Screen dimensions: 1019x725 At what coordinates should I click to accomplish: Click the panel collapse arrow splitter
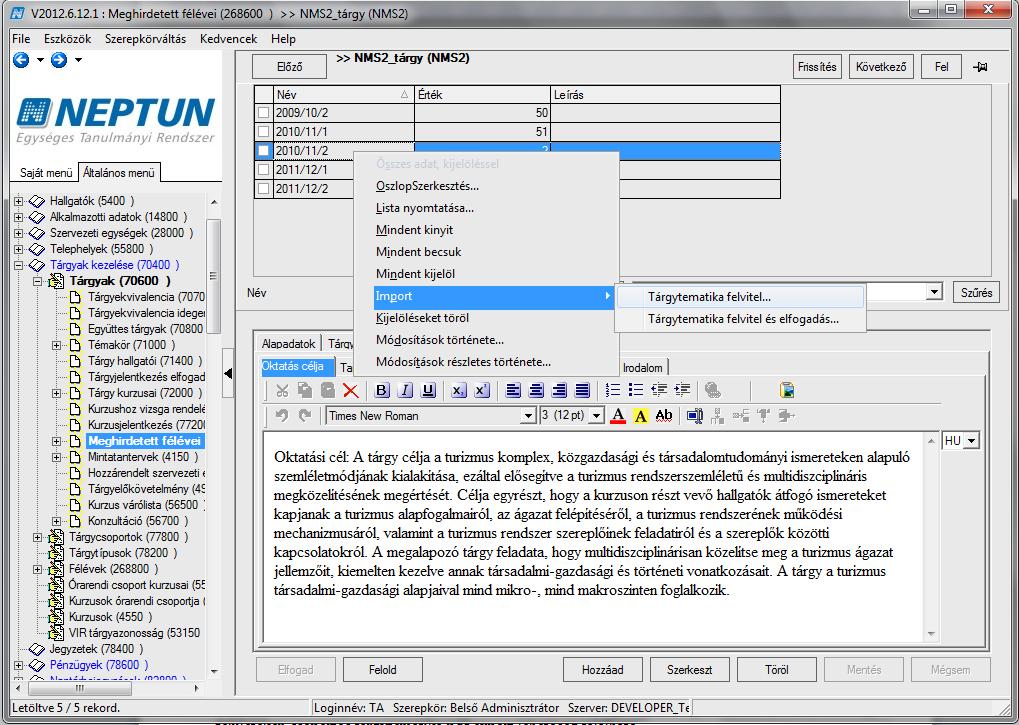[x=228, y=374]
